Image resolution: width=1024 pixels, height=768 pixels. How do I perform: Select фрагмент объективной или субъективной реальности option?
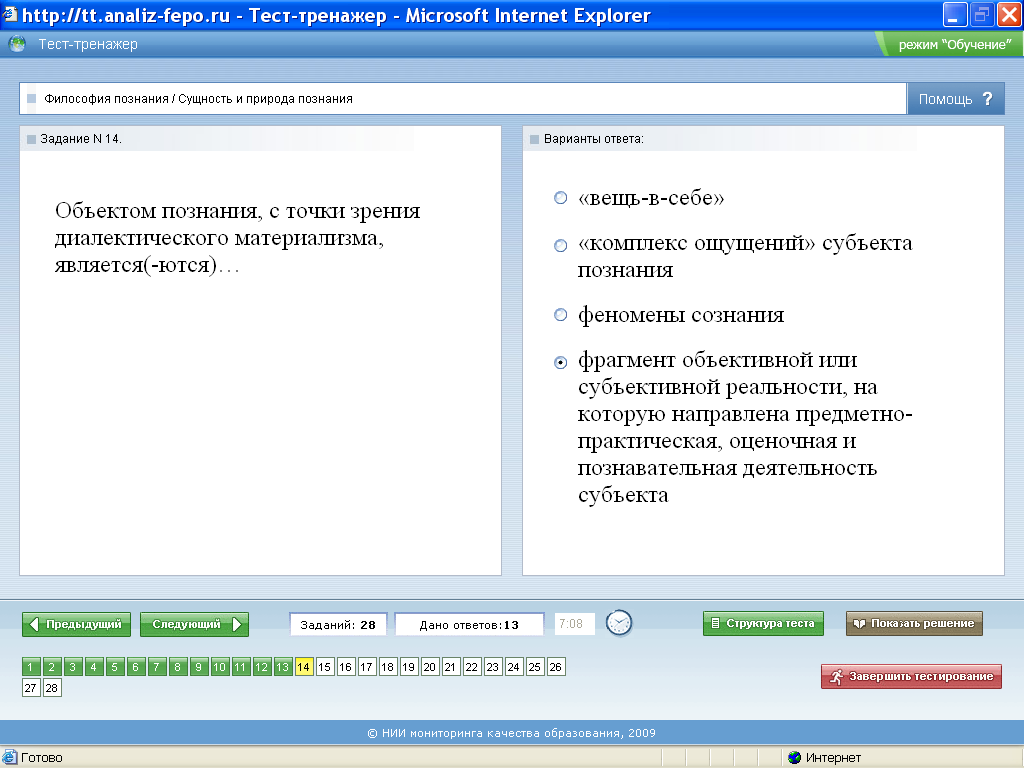click(560, 362)
